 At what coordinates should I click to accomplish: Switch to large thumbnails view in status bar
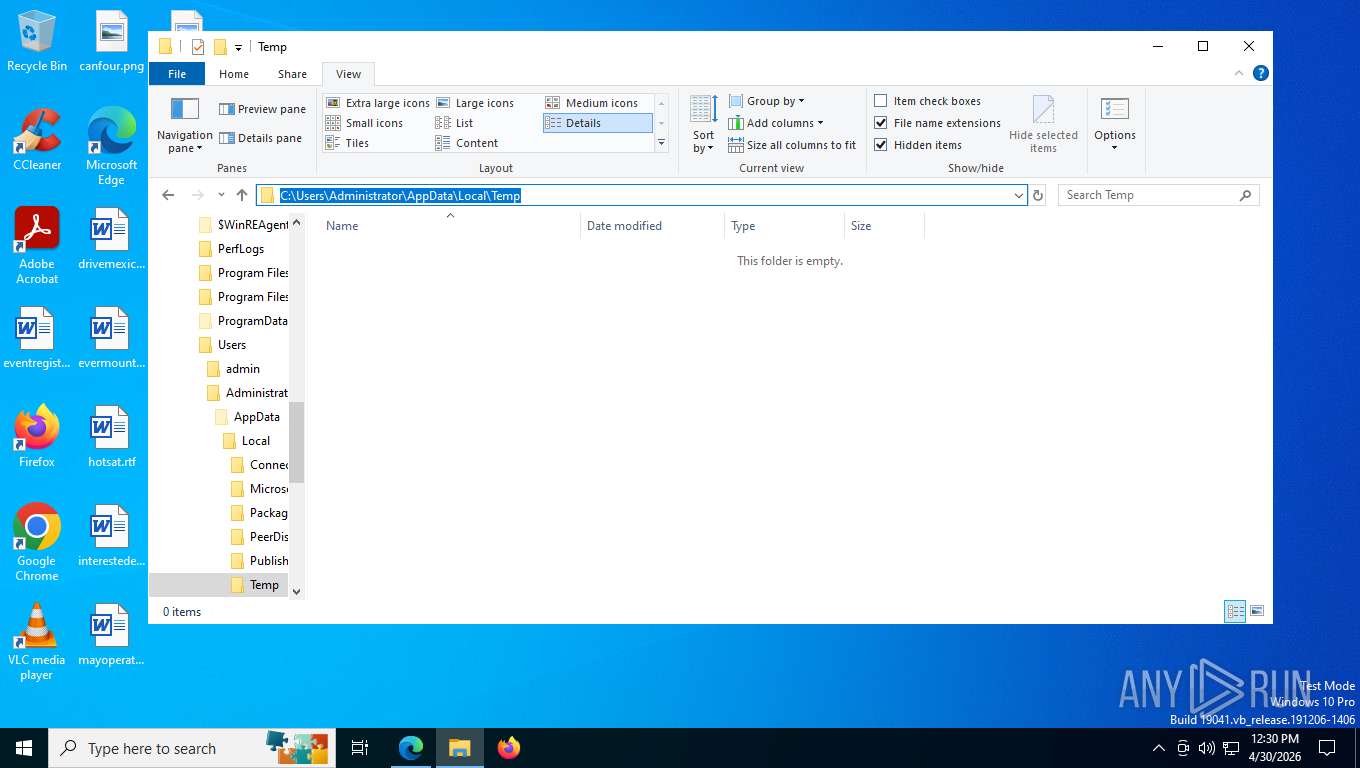coord(1257,611)
